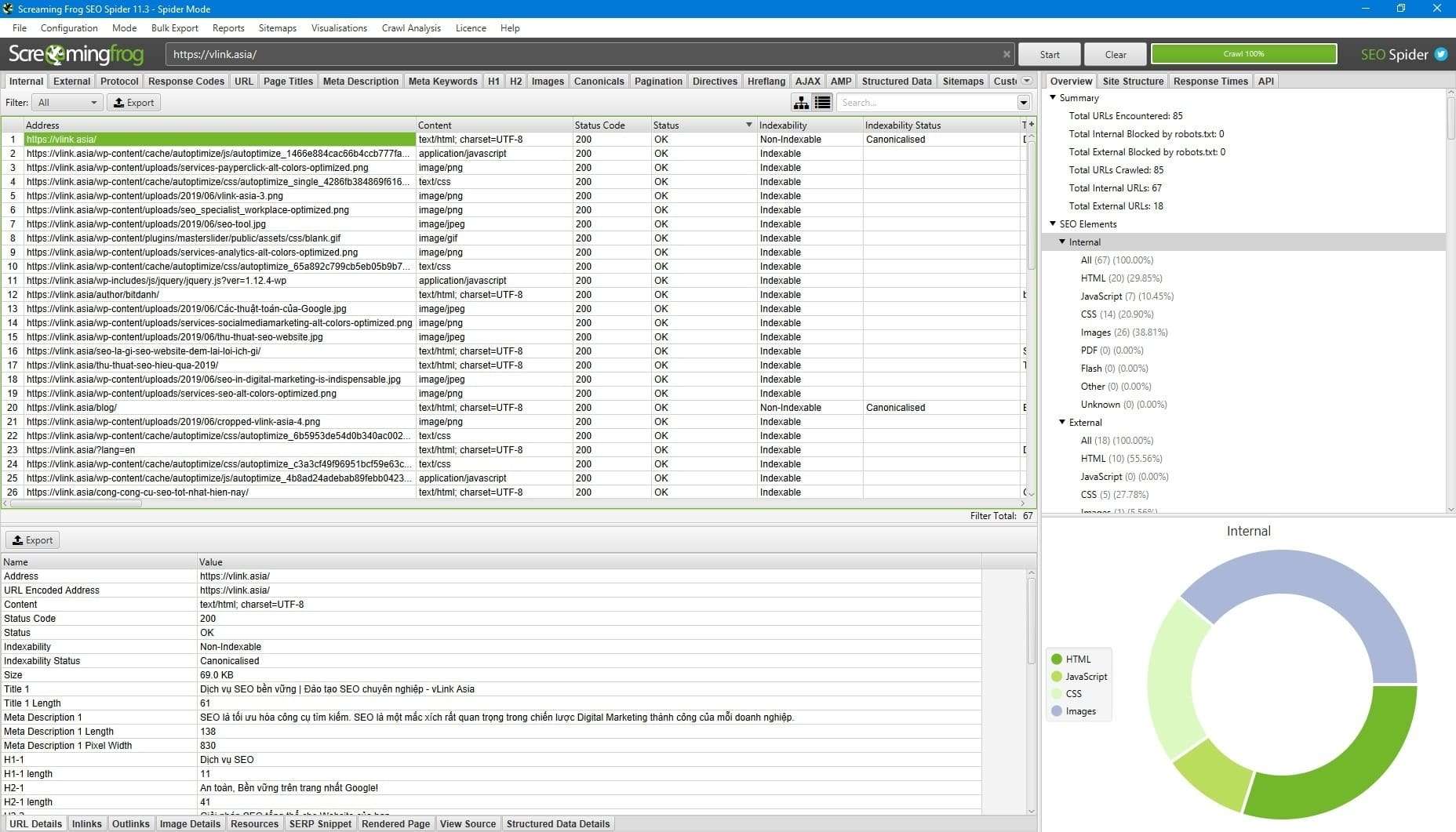Switch to tree view with the hierarchy icon
The height and width of the screenshot is (832, 1456).
pyautogui.click(x=801, y=103)
